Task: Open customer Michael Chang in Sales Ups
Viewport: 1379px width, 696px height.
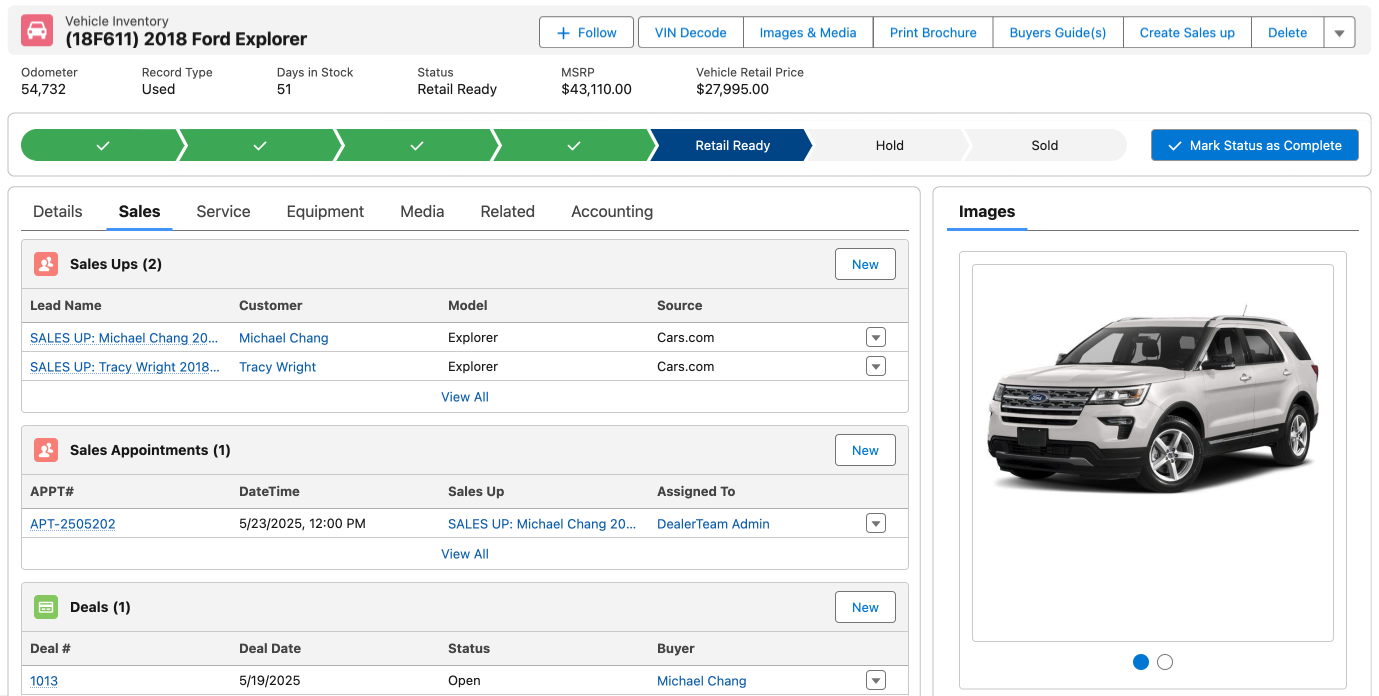Action: tap(284, 337)
